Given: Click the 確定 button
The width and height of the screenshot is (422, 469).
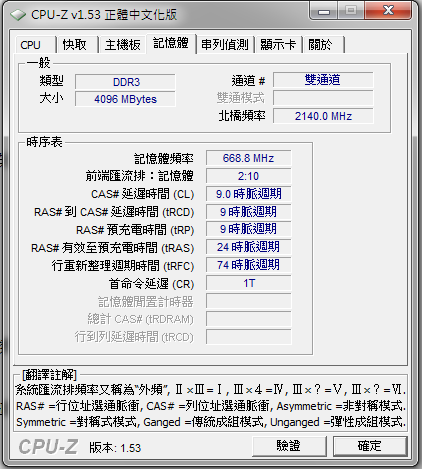Looking at the screenshot, I should (x=370, y=446).
